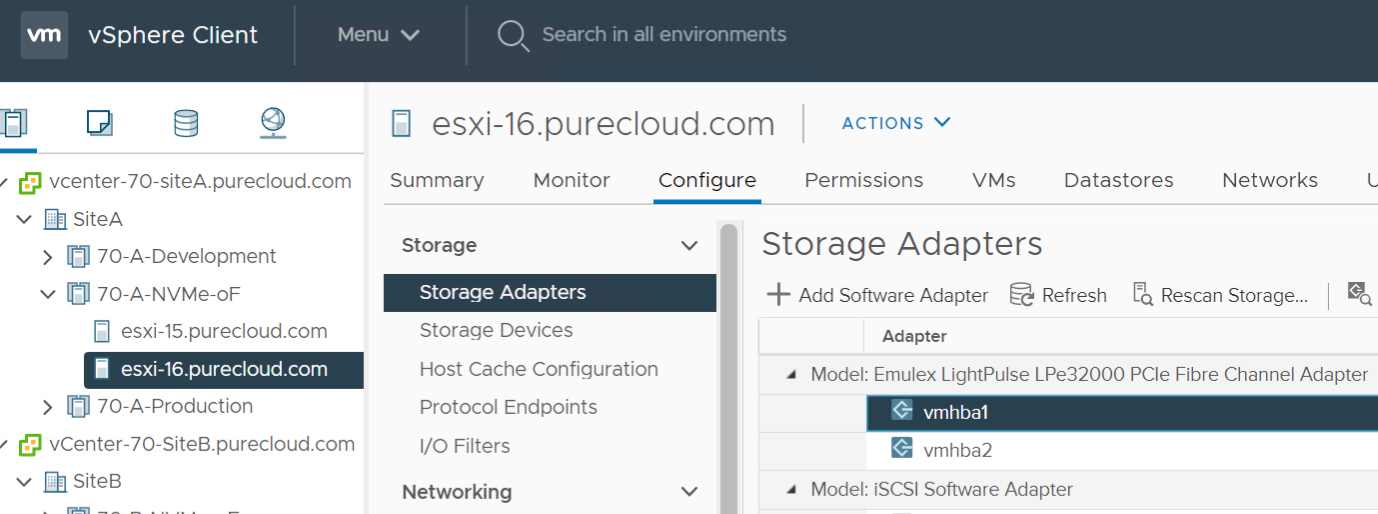Screen dimensions: 1378x514
Task: Click vcenter-70-siteA vCenter icon
Action: coord(30,181)
